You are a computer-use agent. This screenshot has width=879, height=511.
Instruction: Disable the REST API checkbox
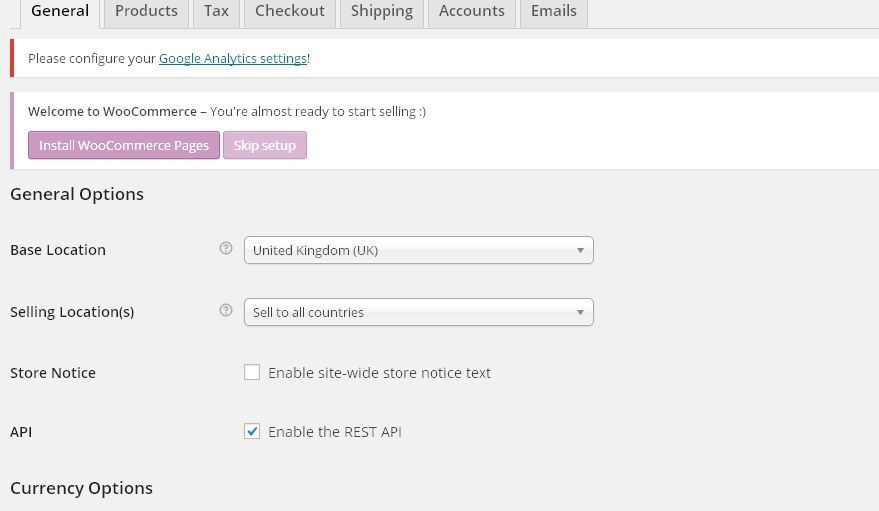[252, 431]
